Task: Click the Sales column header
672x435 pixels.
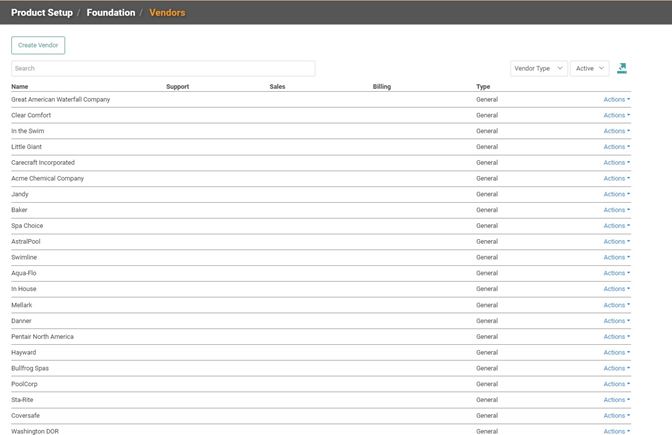Action: (x=277, y=87)
